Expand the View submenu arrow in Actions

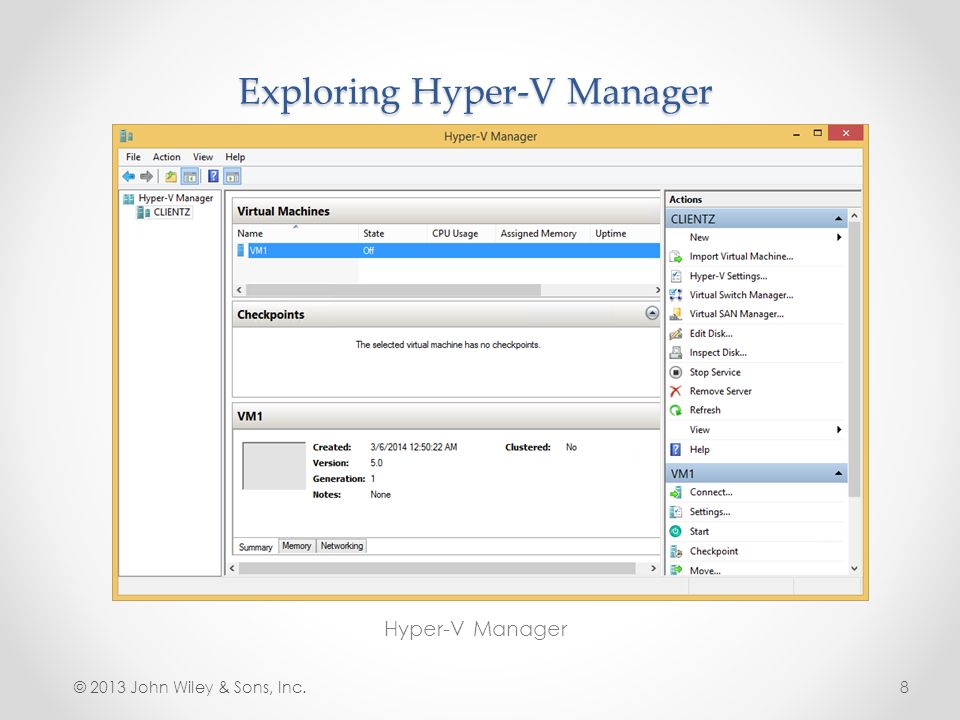[839, 430]
